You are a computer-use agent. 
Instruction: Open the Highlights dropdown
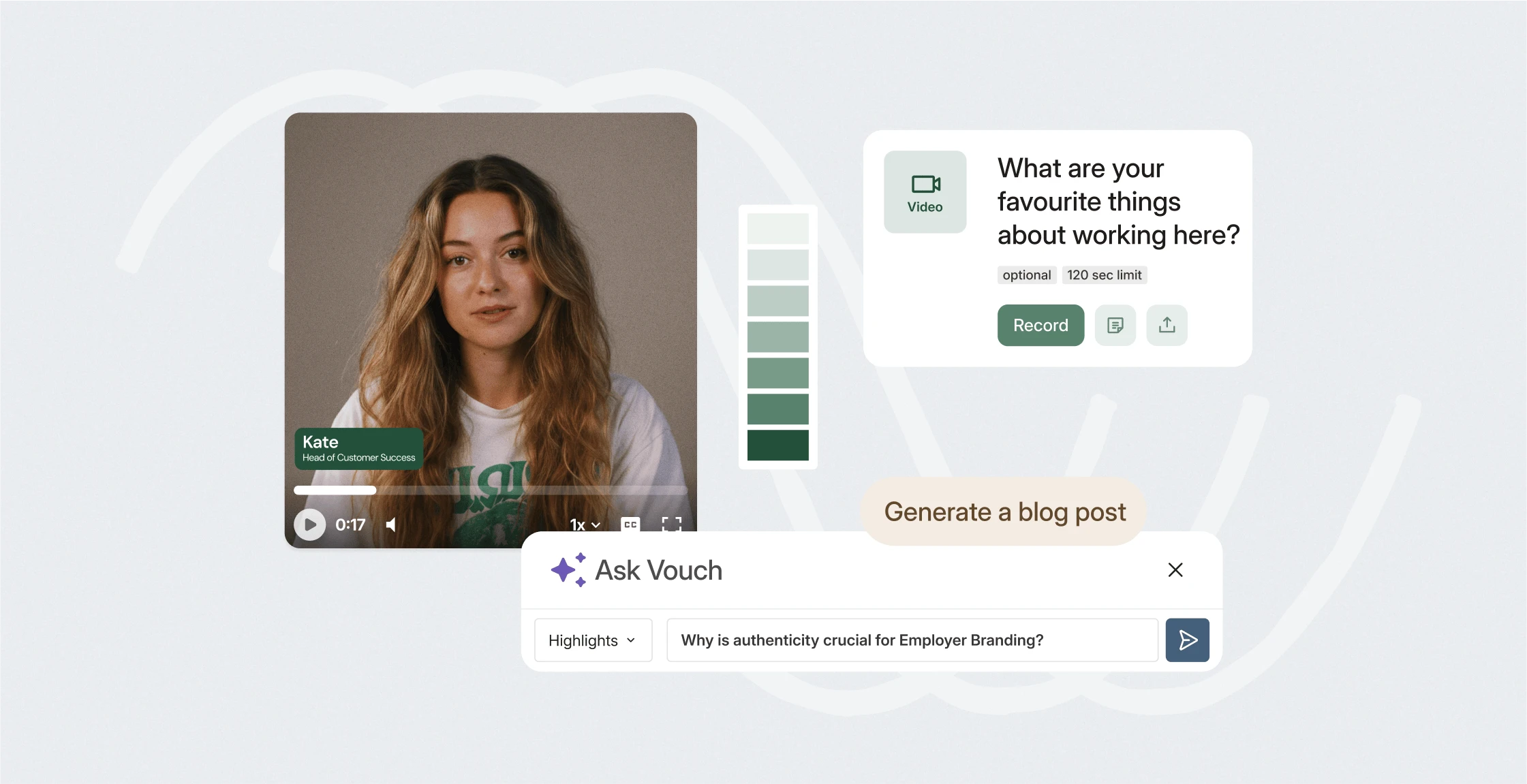(593, 640)
